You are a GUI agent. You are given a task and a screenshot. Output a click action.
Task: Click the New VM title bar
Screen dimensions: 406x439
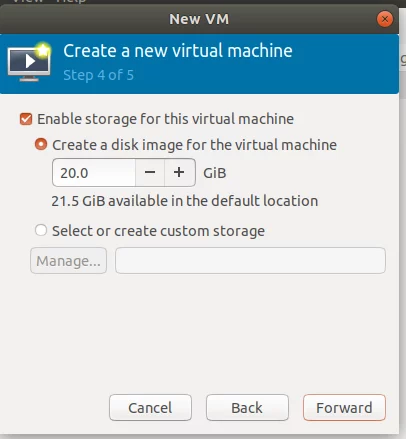click(199, 19)
